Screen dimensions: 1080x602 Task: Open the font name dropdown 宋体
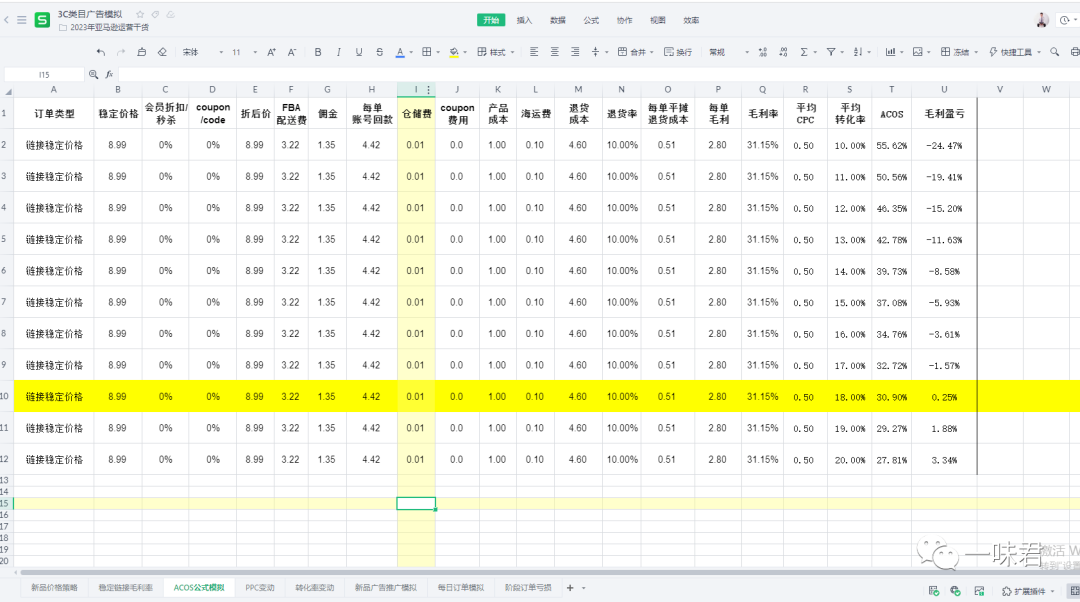(194, 52)
